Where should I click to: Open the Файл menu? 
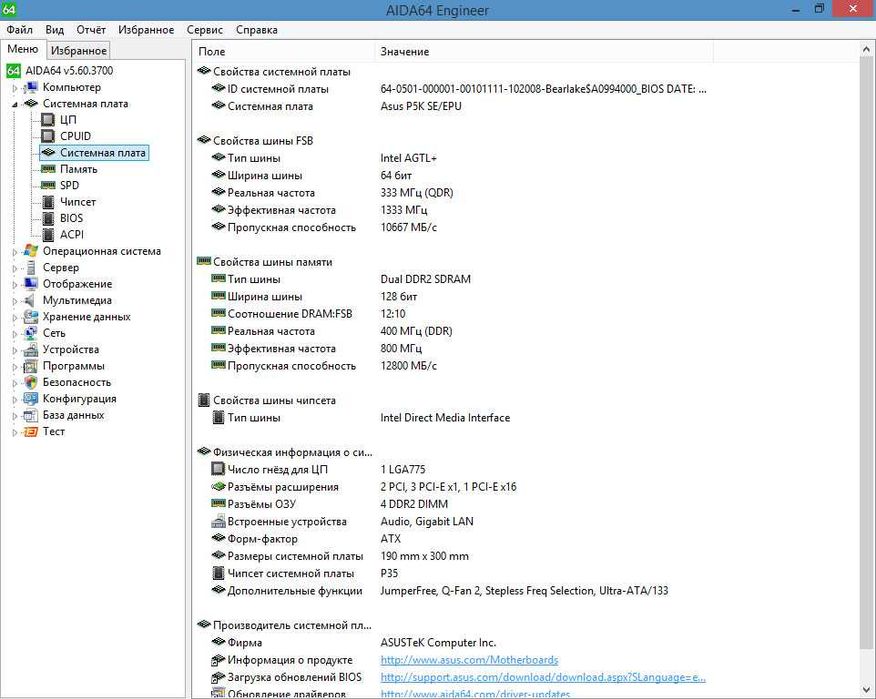coord(20,30)
